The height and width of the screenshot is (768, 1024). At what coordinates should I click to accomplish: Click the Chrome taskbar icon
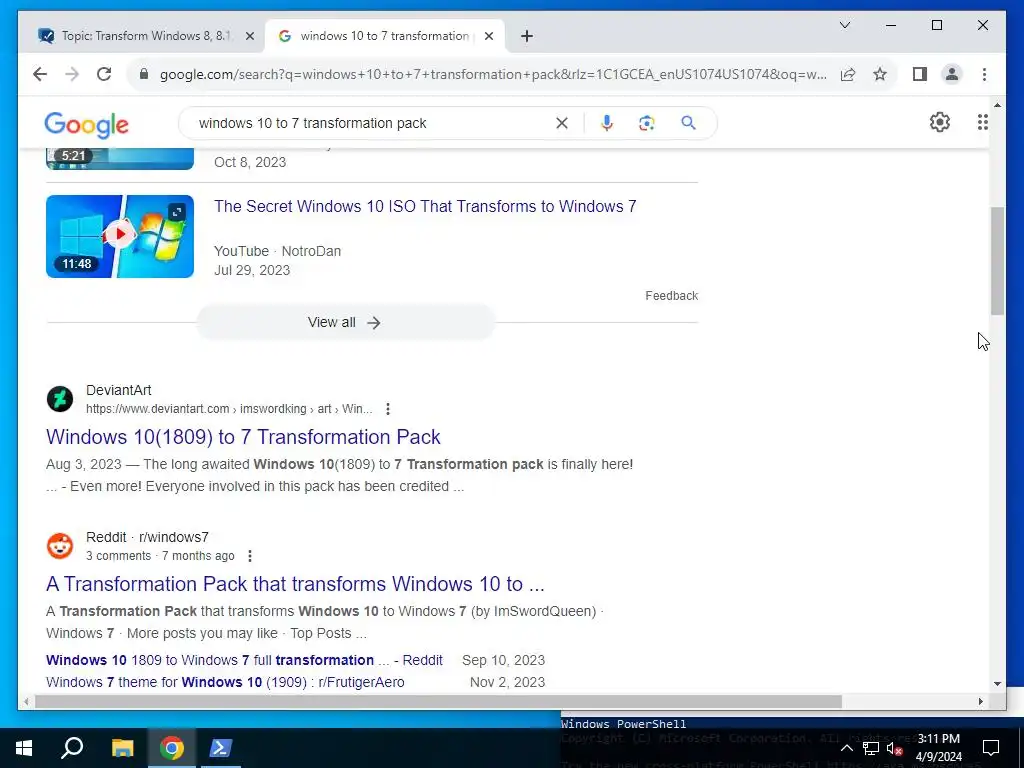pyautogui.click(x=172, y=748)
